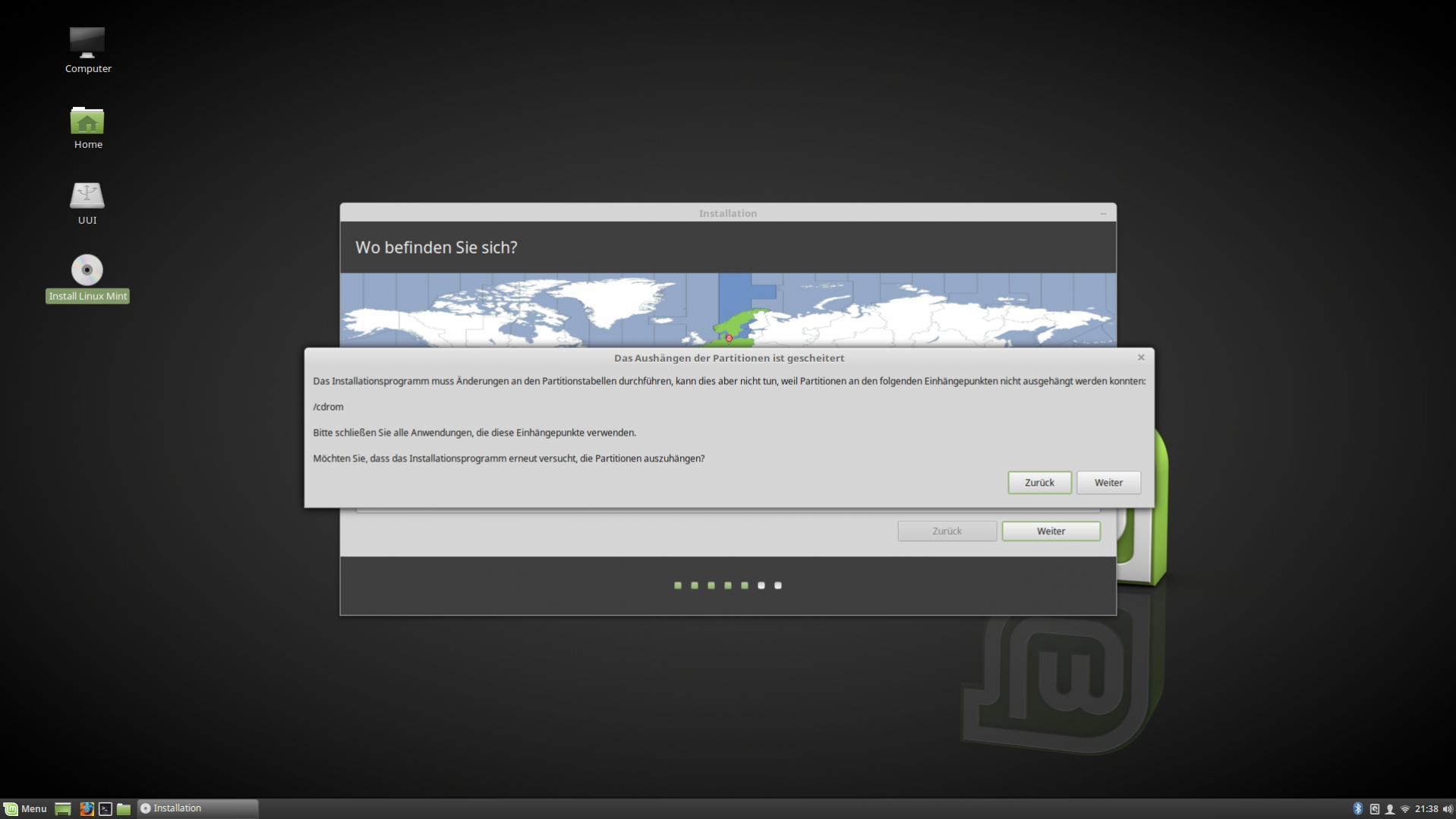Image resolution: width=1456 pixels, height=819 pixels.
Task: Open the 21:38 clock calendar
Action: click(x=1426, y=808)
